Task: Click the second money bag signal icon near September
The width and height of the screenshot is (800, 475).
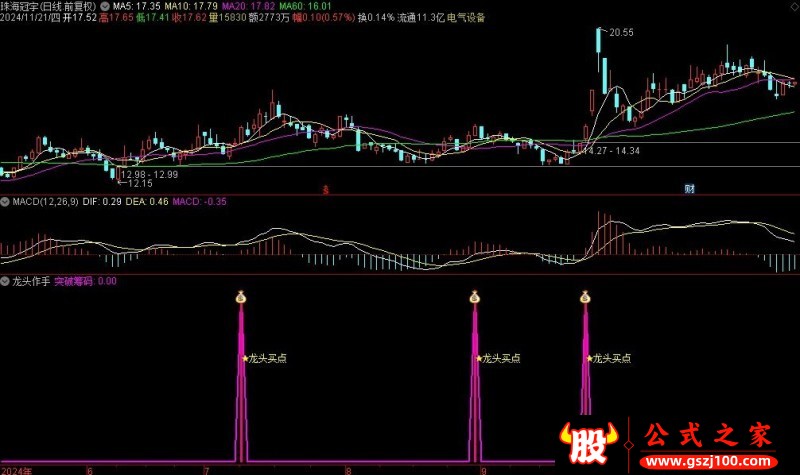Action: tap(475, 296)
